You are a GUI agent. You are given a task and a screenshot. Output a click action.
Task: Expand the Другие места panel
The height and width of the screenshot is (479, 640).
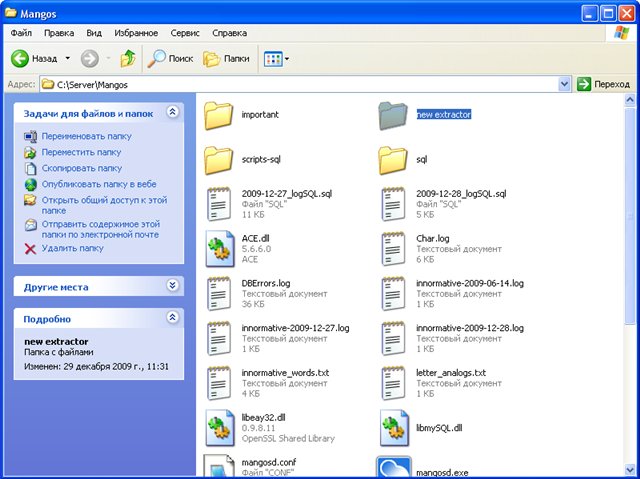[173, 285]
